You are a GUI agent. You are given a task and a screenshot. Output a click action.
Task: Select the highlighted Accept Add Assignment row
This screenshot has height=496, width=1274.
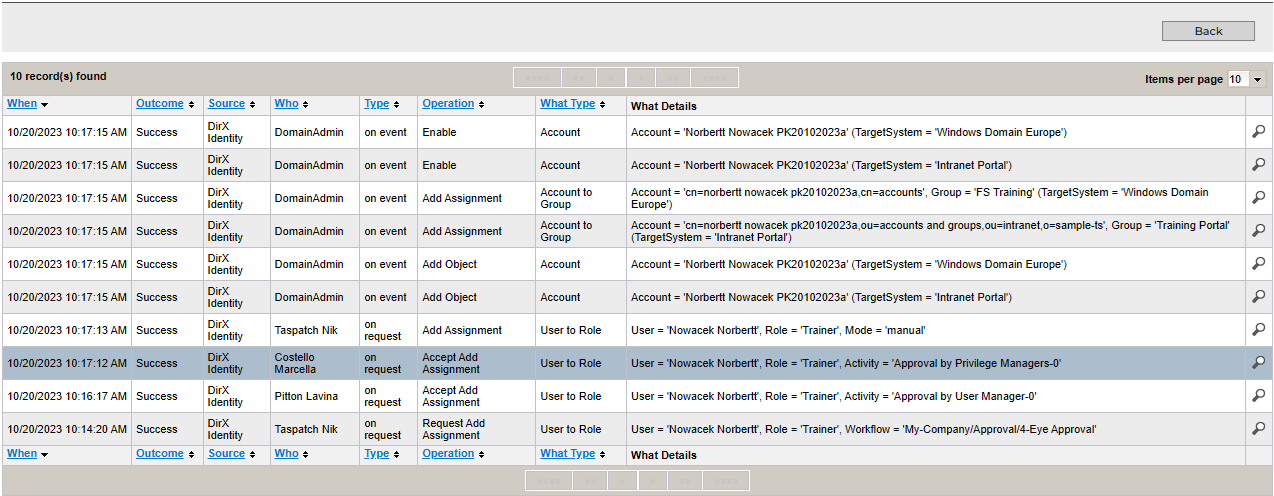point(450,363)
